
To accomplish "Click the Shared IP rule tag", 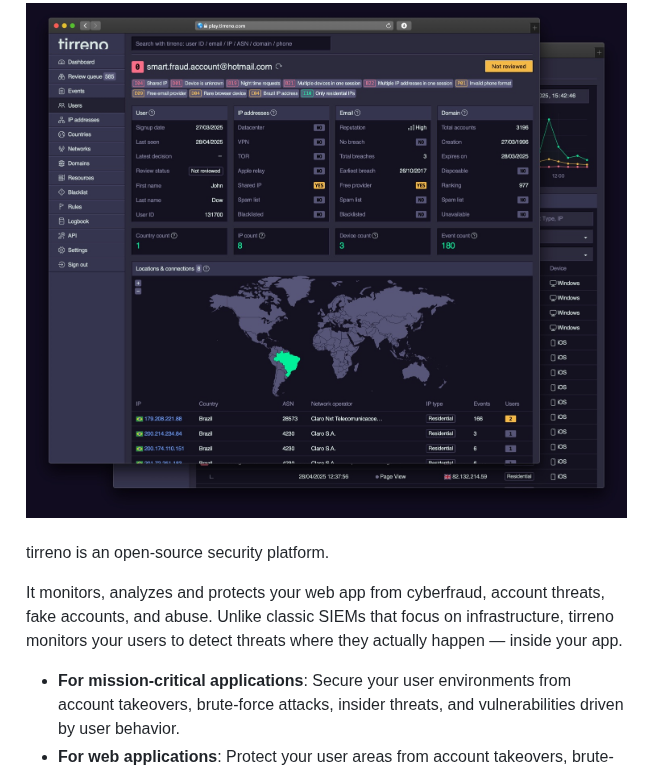I will click(151, 83).
